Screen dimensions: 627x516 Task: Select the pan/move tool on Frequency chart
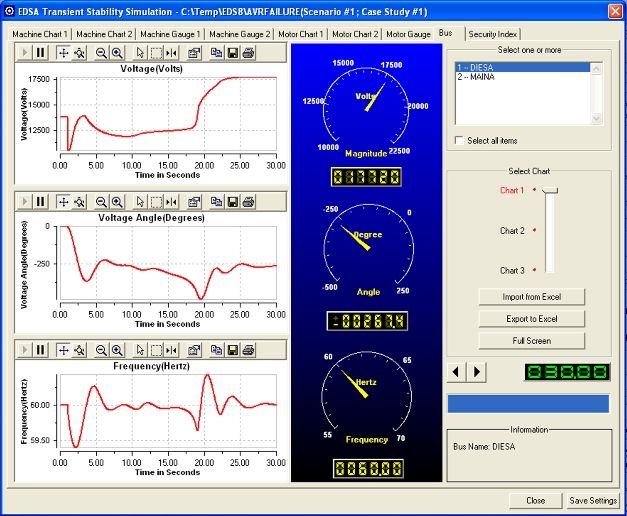pyautogui.click(x=64, y=350)
